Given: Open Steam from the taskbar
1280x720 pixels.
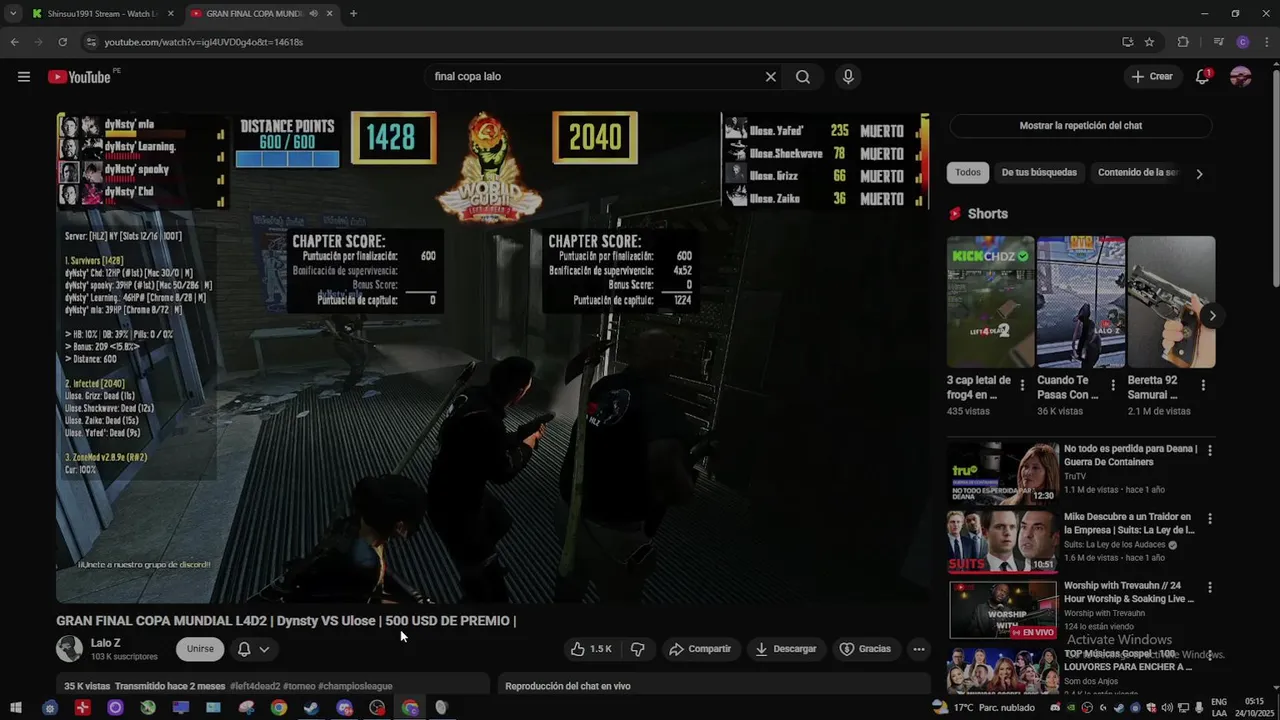Looking at the screenshot, I should click(x=311, y=708).
